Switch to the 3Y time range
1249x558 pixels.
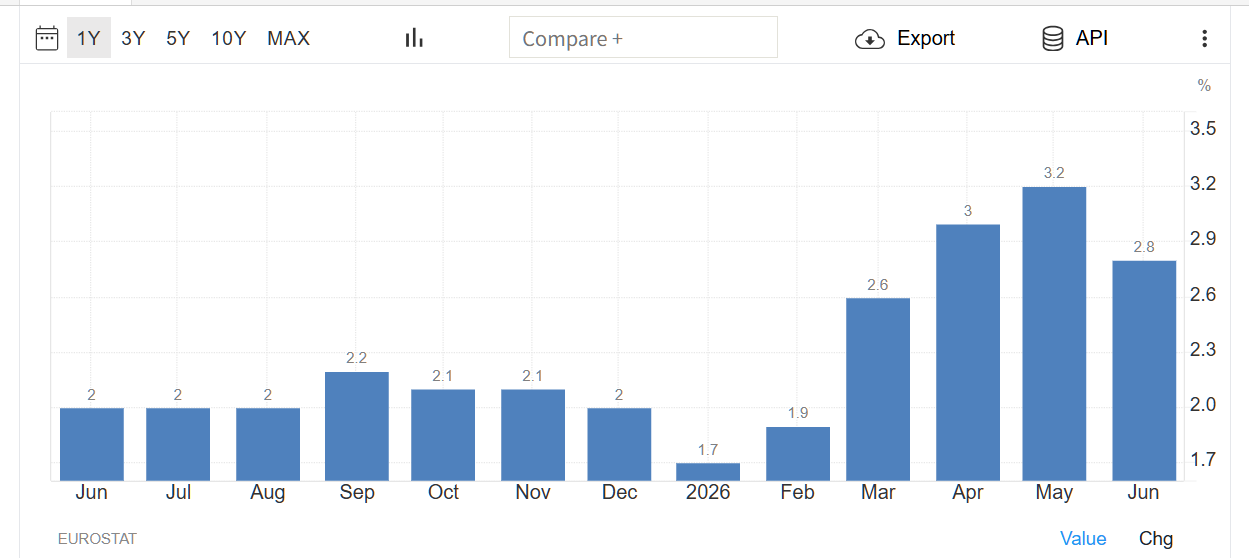coord(133,38)
